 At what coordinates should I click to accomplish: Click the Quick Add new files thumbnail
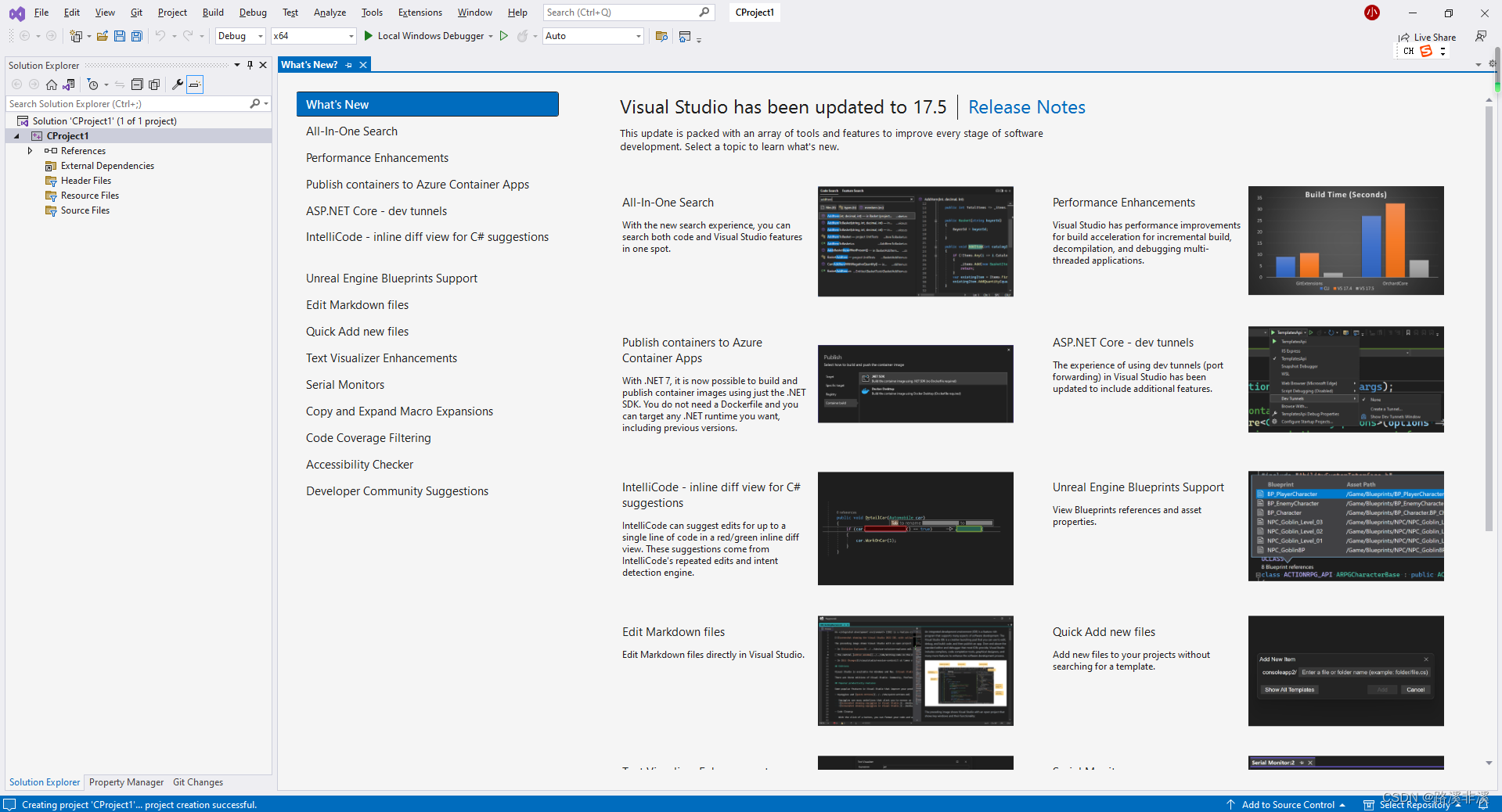click(x=1345, y=671)
